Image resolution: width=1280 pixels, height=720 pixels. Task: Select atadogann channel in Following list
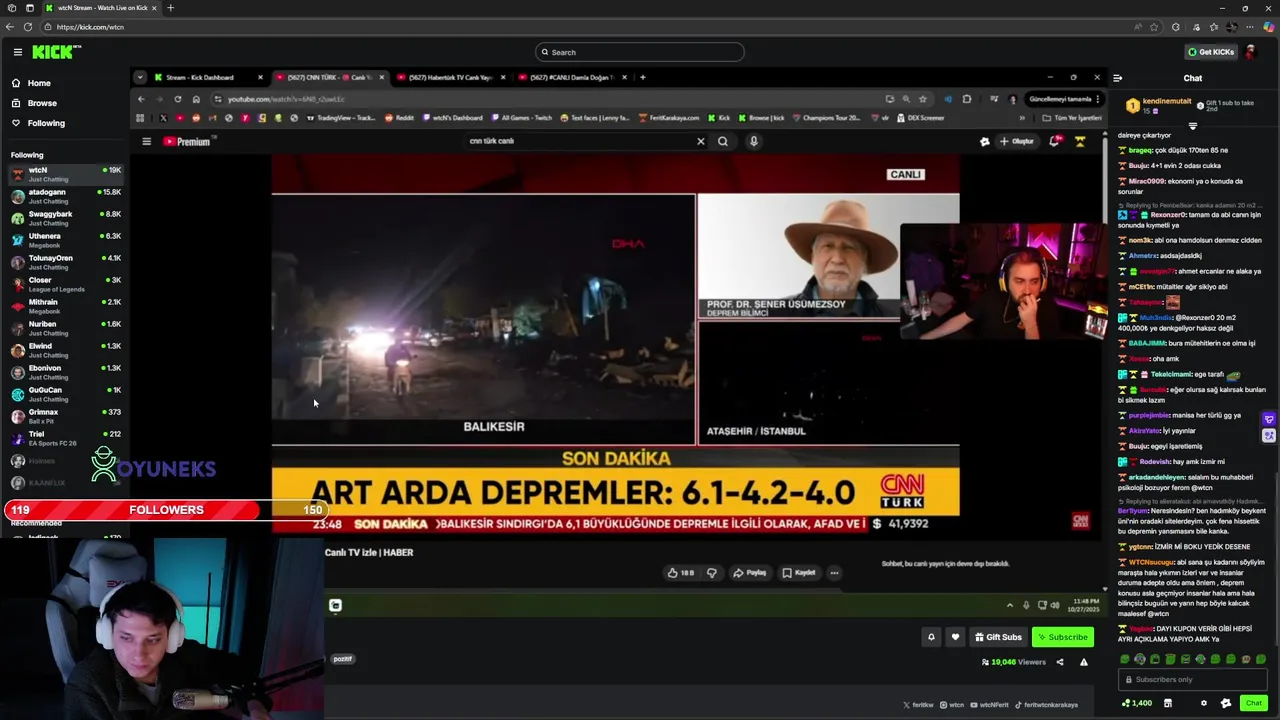pos(65,196)
